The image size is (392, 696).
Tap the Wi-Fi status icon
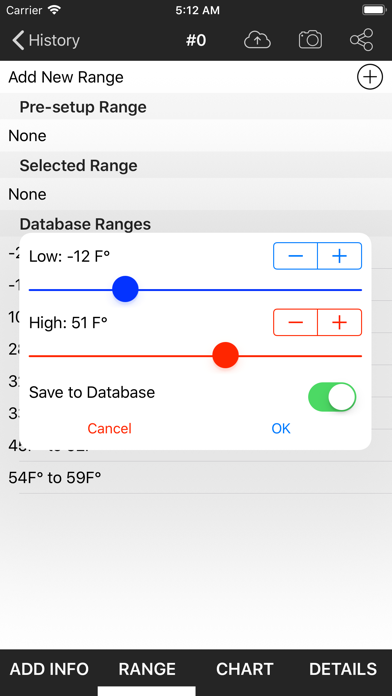click(x=54, y=10)
